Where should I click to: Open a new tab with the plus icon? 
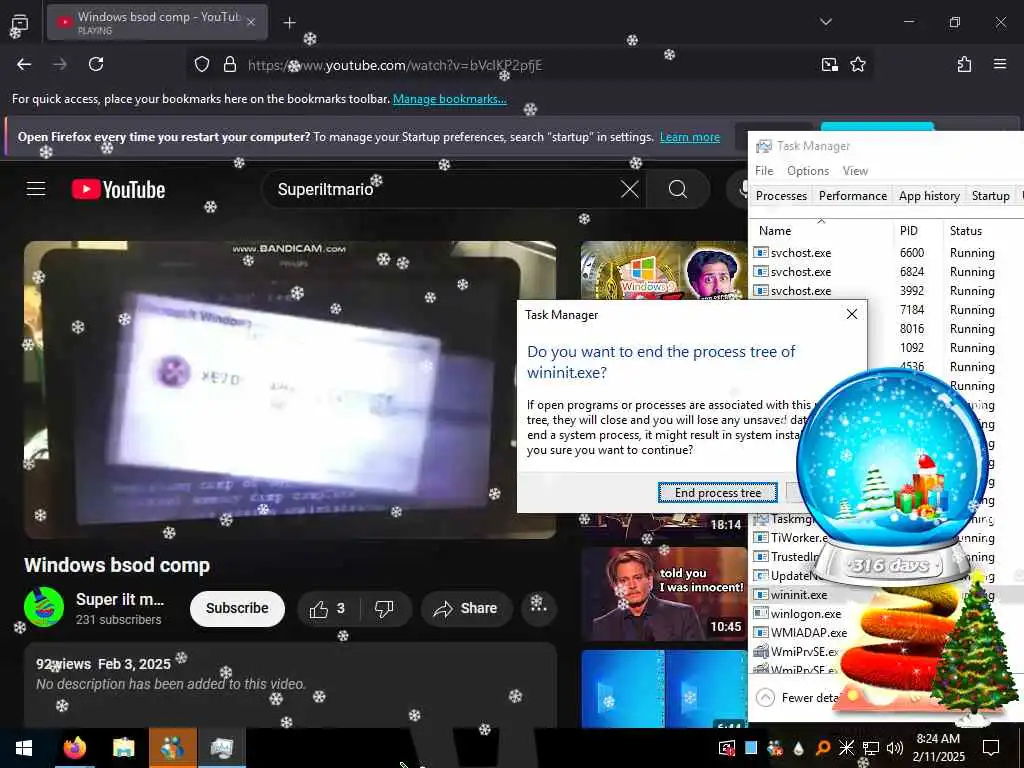click(289, 23)
